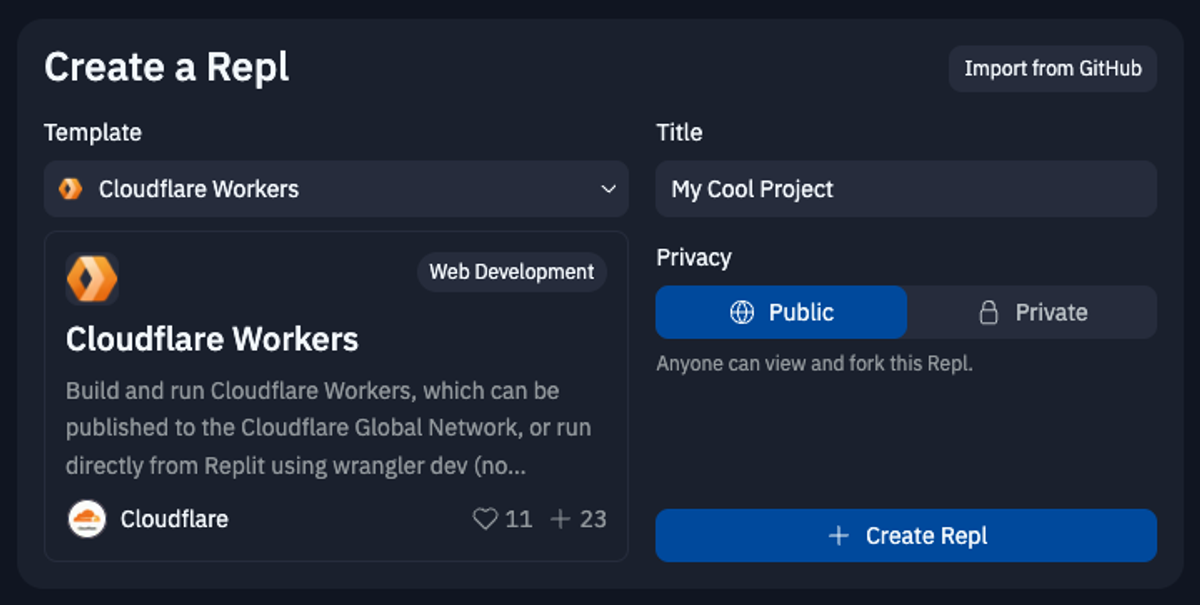Image resolution: width=1200 pixels, height=605 pixels.
Task: Expand the Cloudflare Workers template list
Action: tap(336, 188)
